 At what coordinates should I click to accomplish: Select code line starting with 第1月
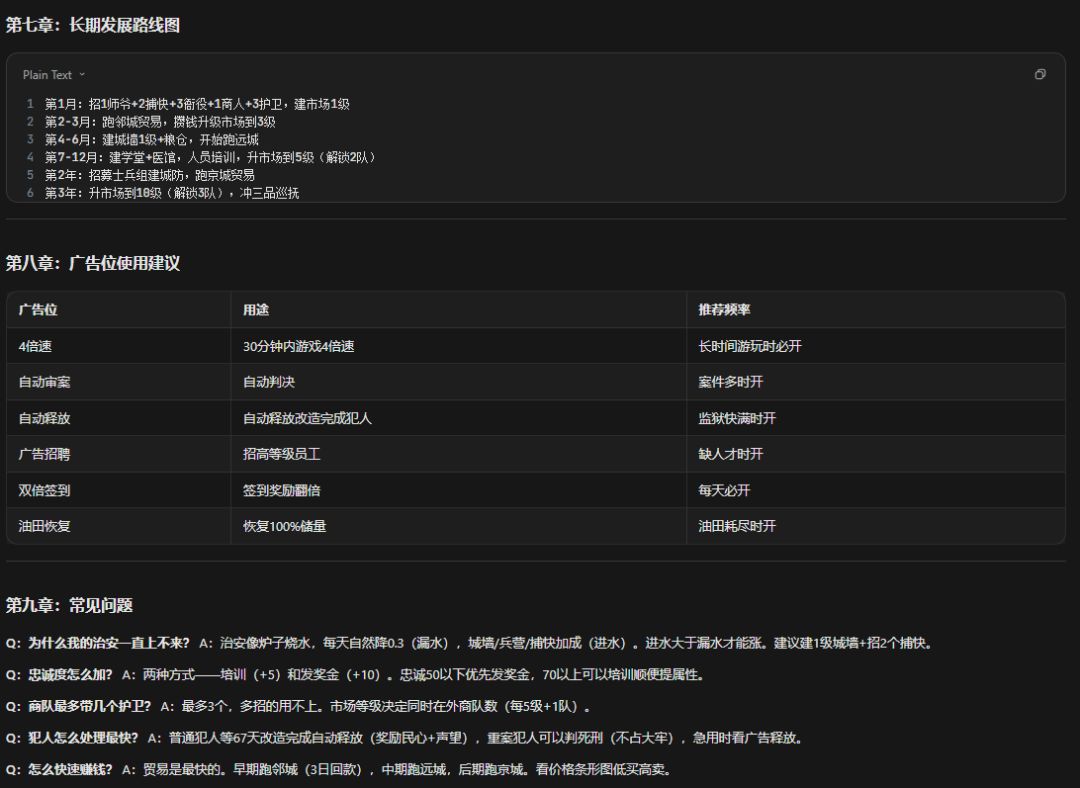pos(197,104)
